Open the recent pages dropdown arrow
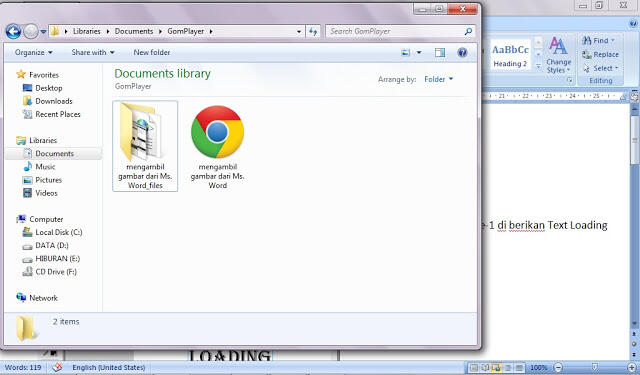 (x=43, y=32)
